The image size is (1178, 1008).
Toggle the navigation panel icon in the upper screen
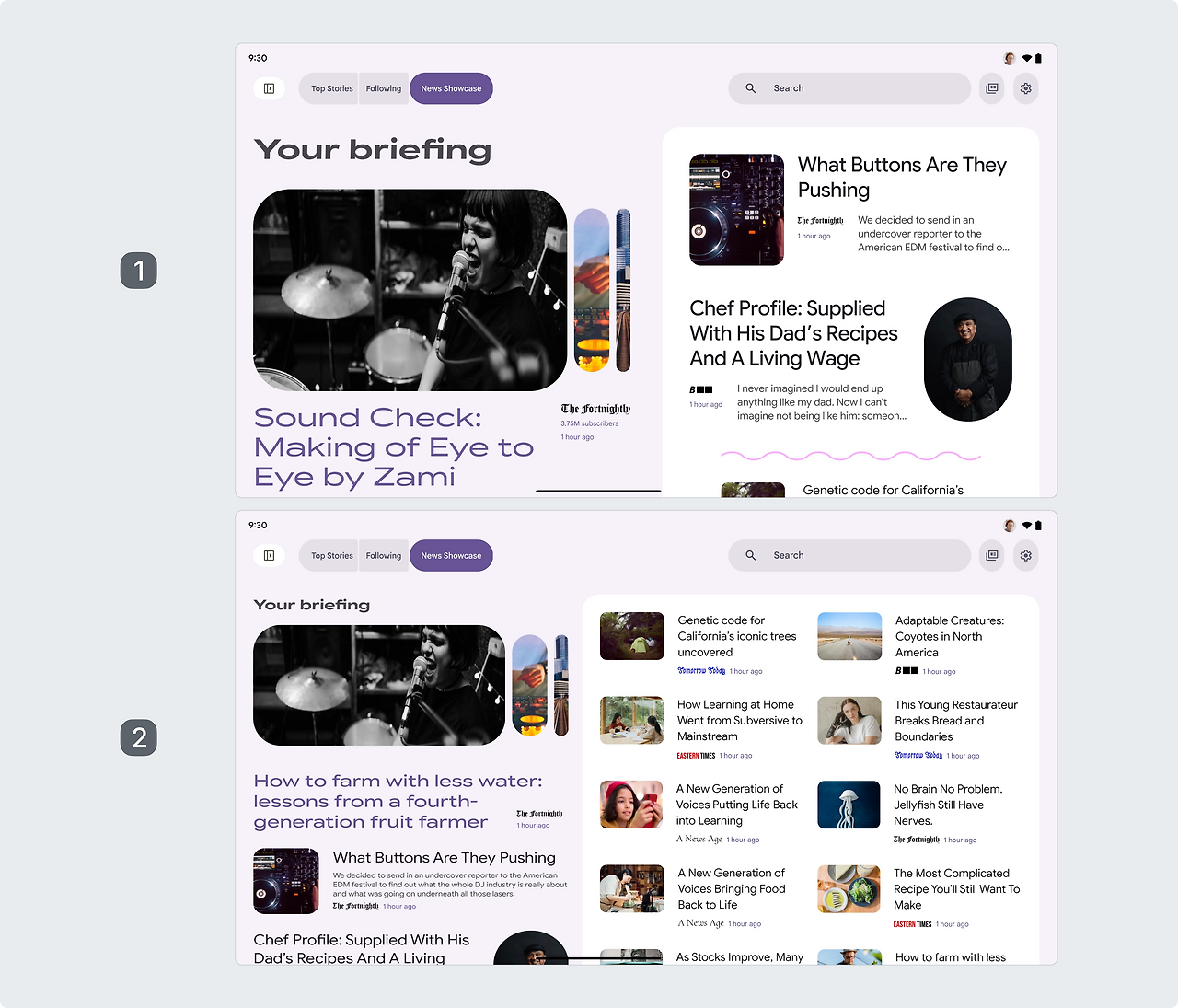pos(269,88)
